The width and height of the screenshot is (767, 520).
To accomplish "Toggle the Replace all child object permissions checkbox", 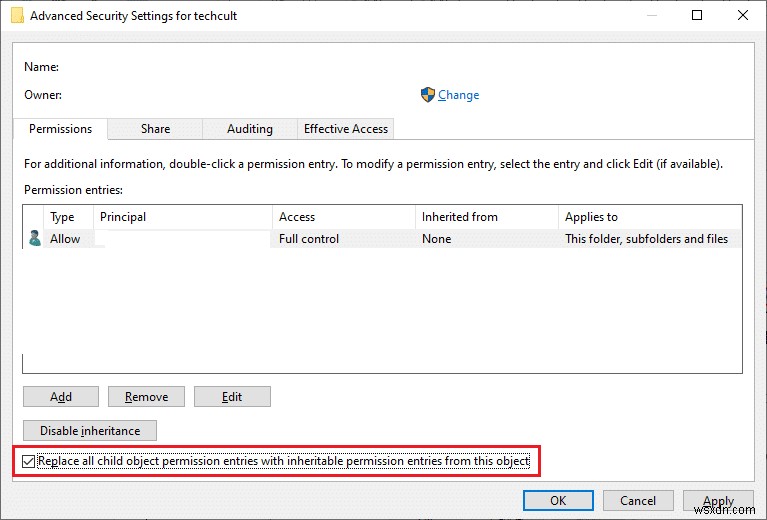I will (29, 461).
